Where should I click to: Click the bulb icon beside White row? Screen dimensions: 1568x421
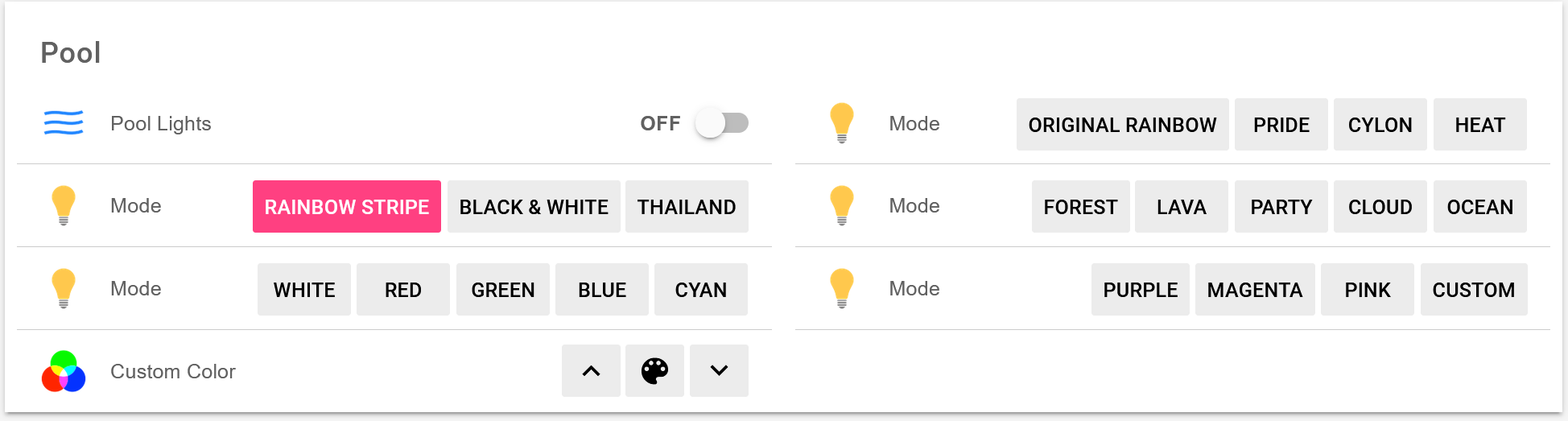point(64,288)
